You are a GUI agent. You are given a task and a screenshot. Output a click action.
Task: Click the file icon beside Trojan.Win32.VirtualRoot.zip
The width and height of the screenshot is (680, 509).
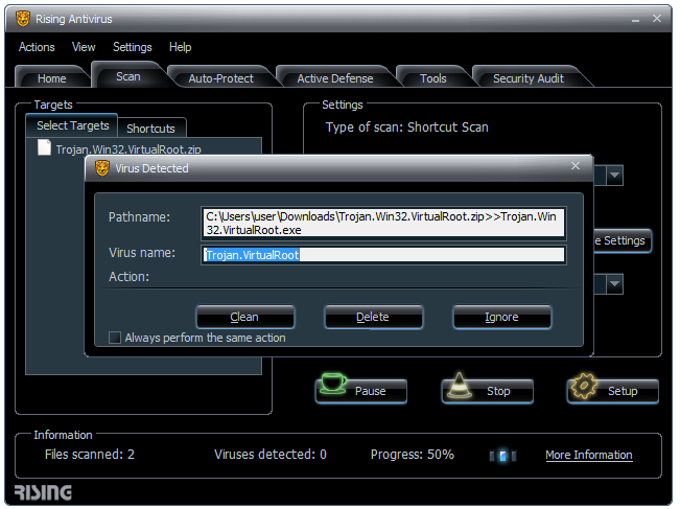(44, 147)
